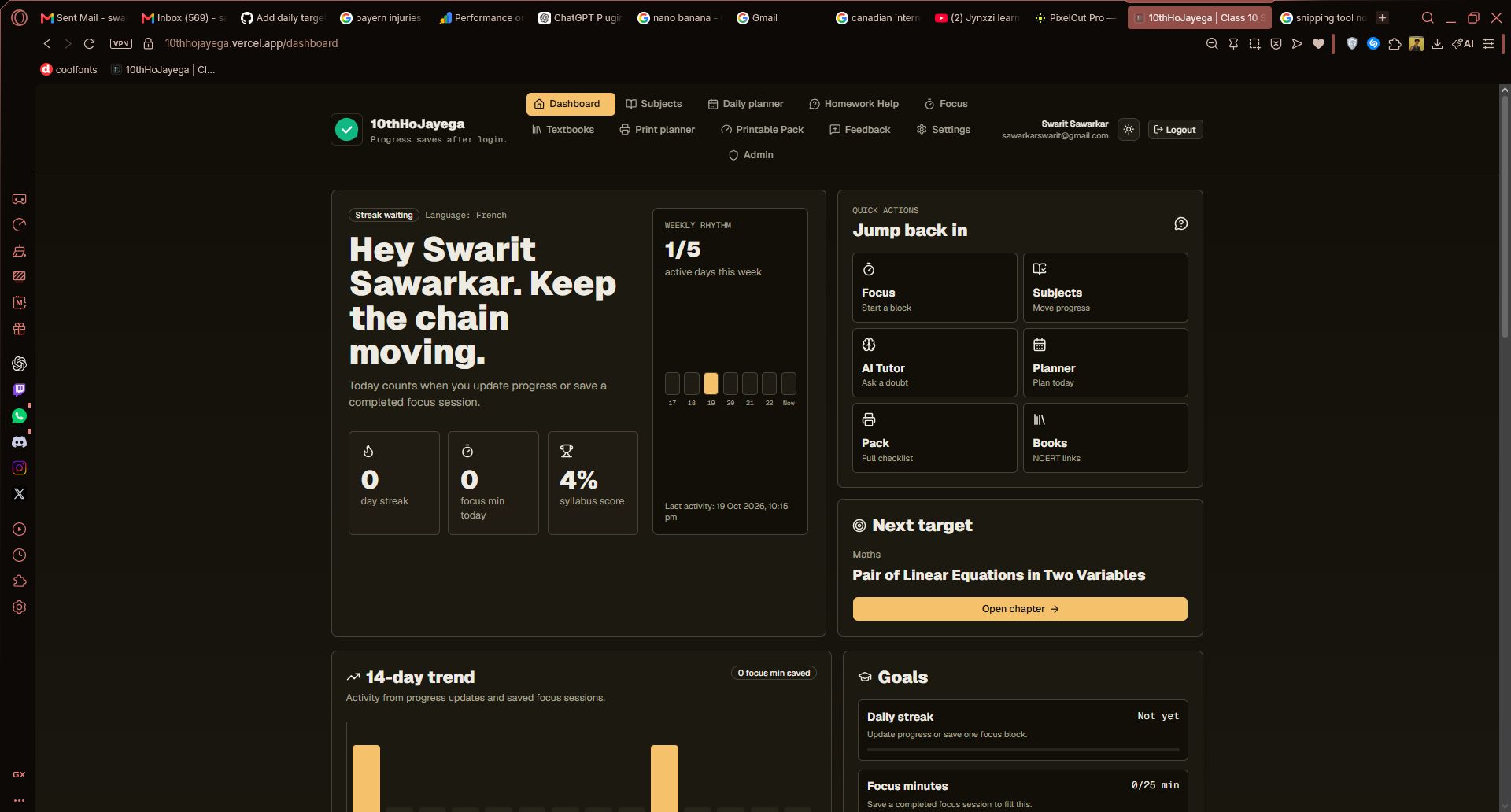This screenshot has height=812, width=1511.
Task: Open the coolfonts bookmark
Action: point(68,70)
